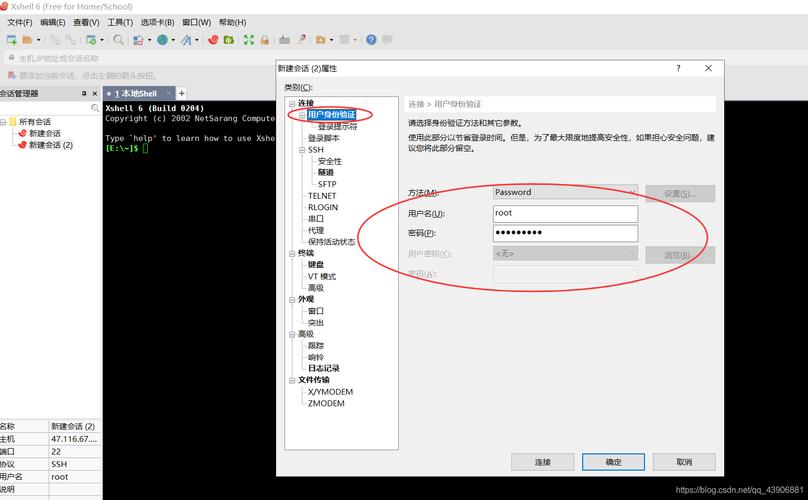Open the 编辑(E) menu
This screenshot has width=808, height=500.
[x=53, y=22]
